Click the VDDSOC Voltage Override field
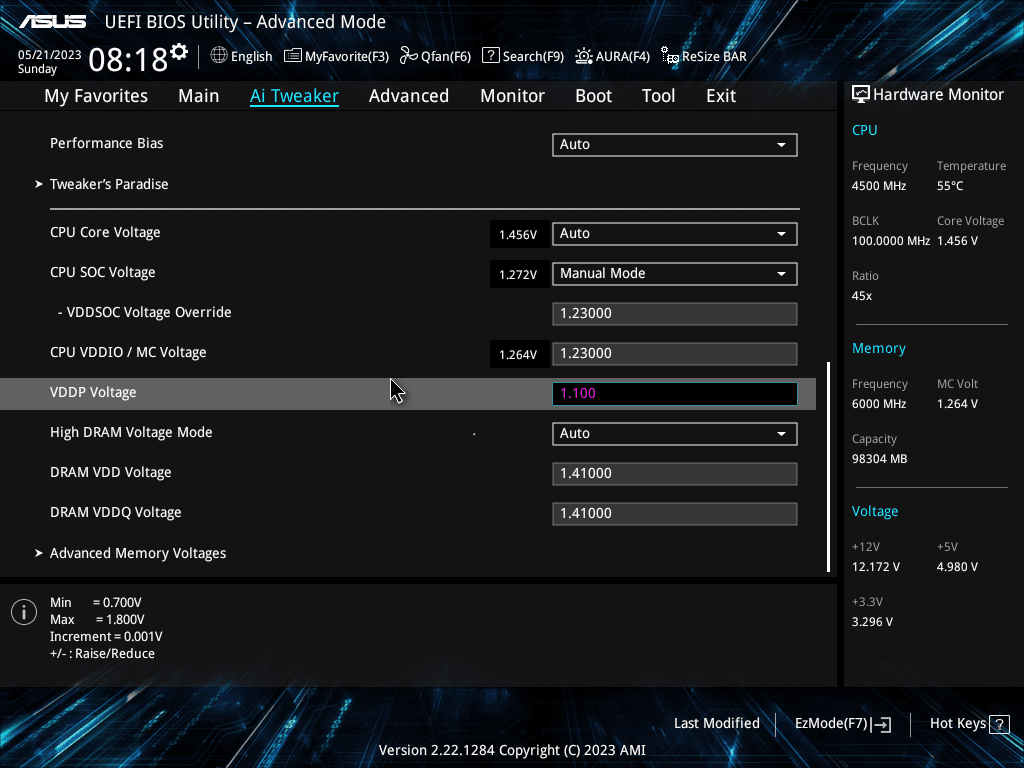 click(675, 313)
